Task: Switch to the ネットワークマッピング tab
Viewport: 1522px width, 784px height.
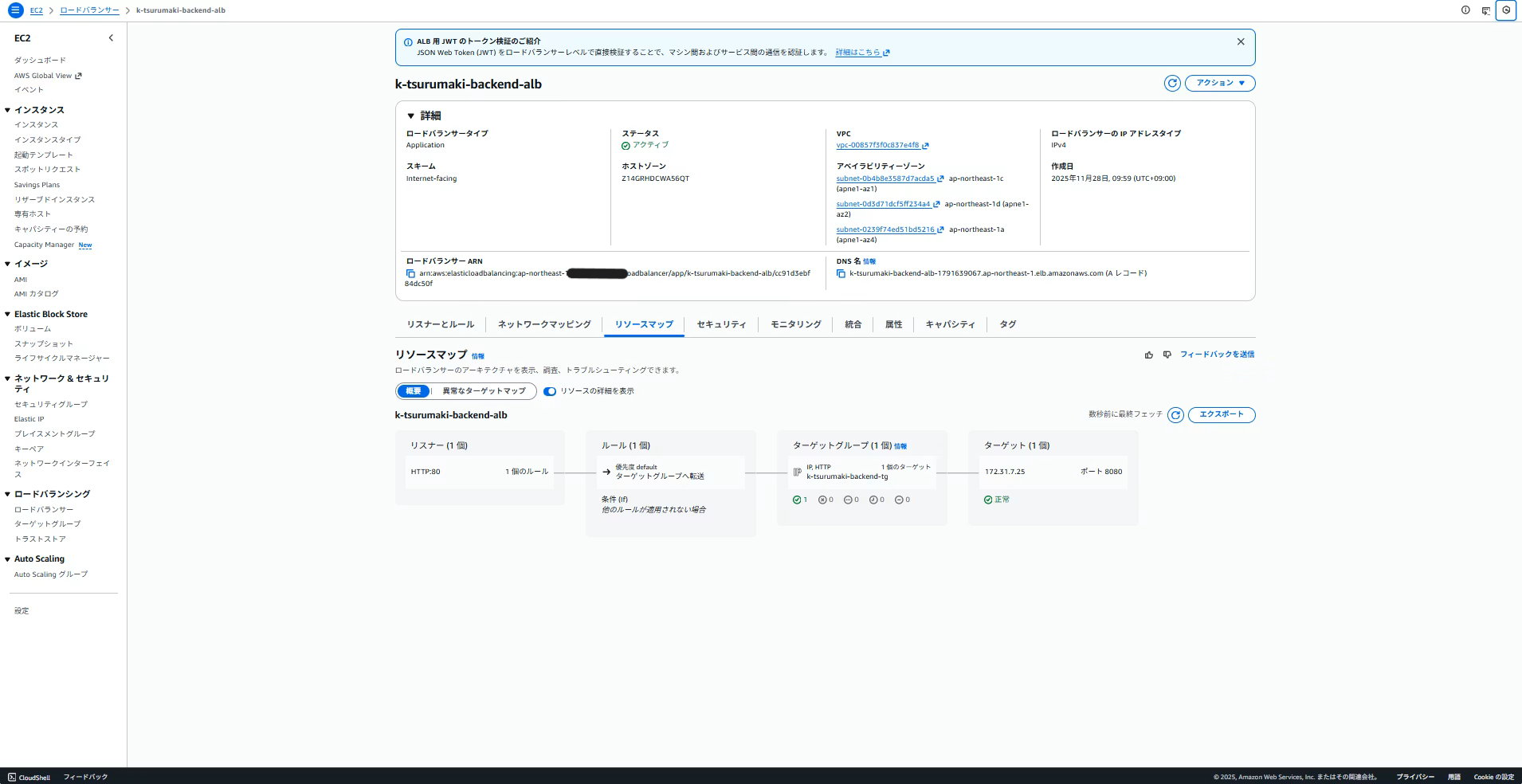Action: click(544, 324)
